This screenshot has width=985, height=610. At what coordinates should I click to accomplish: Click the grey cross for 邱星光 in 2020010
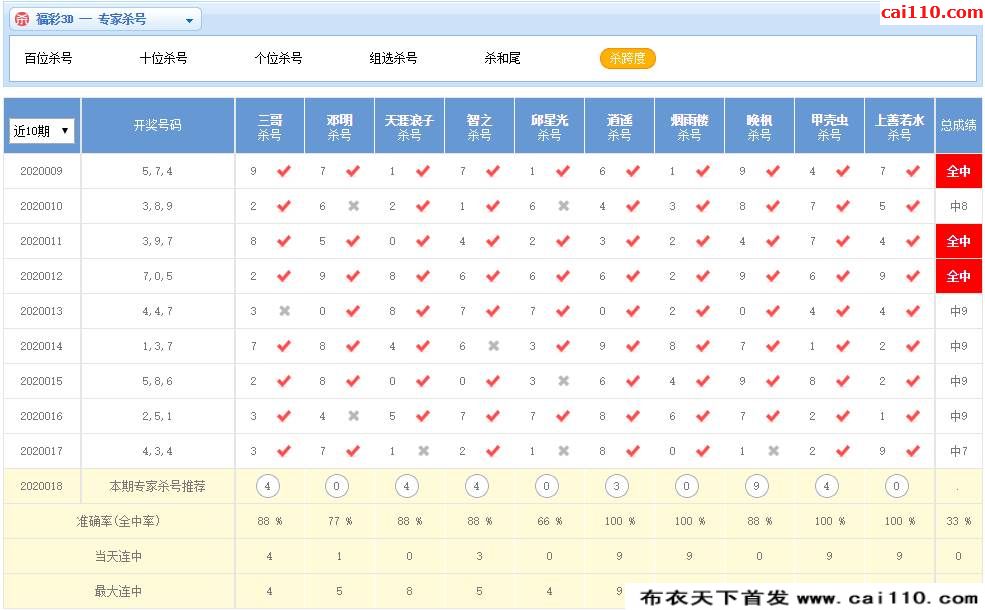point(563,206)
